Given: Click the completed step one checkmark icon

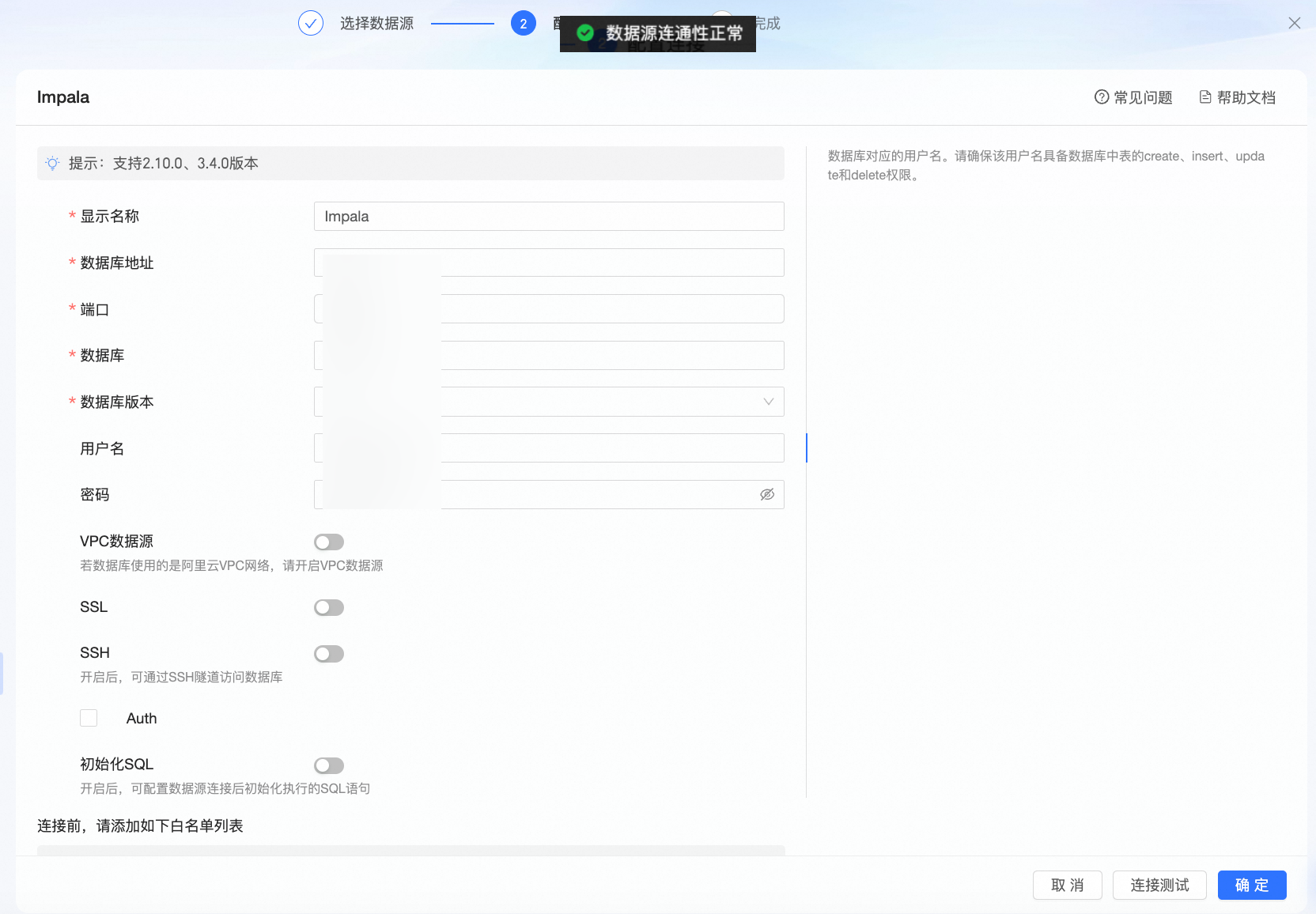Looking at the screenshot, I should click(311, 24).
